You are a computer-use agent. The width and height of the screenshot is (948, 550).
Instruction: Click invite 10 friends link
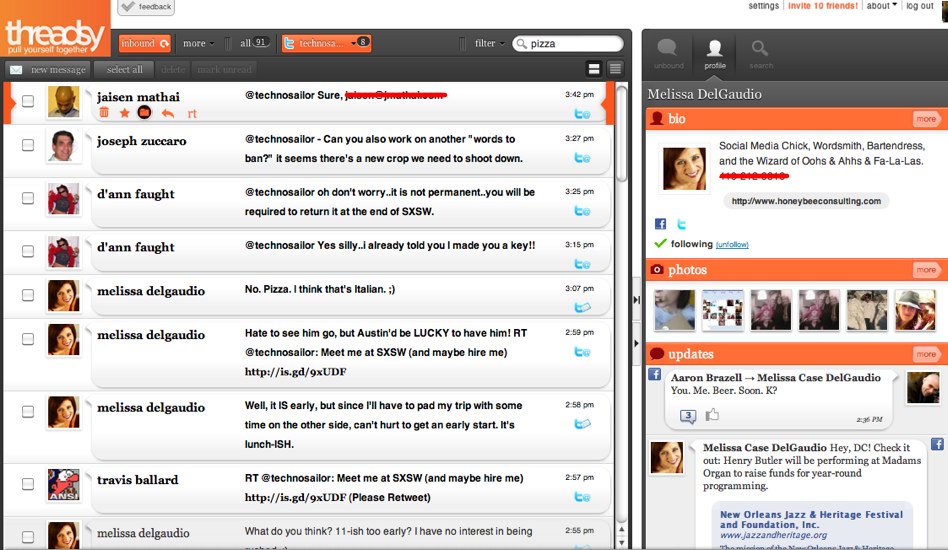pos(822,5)
